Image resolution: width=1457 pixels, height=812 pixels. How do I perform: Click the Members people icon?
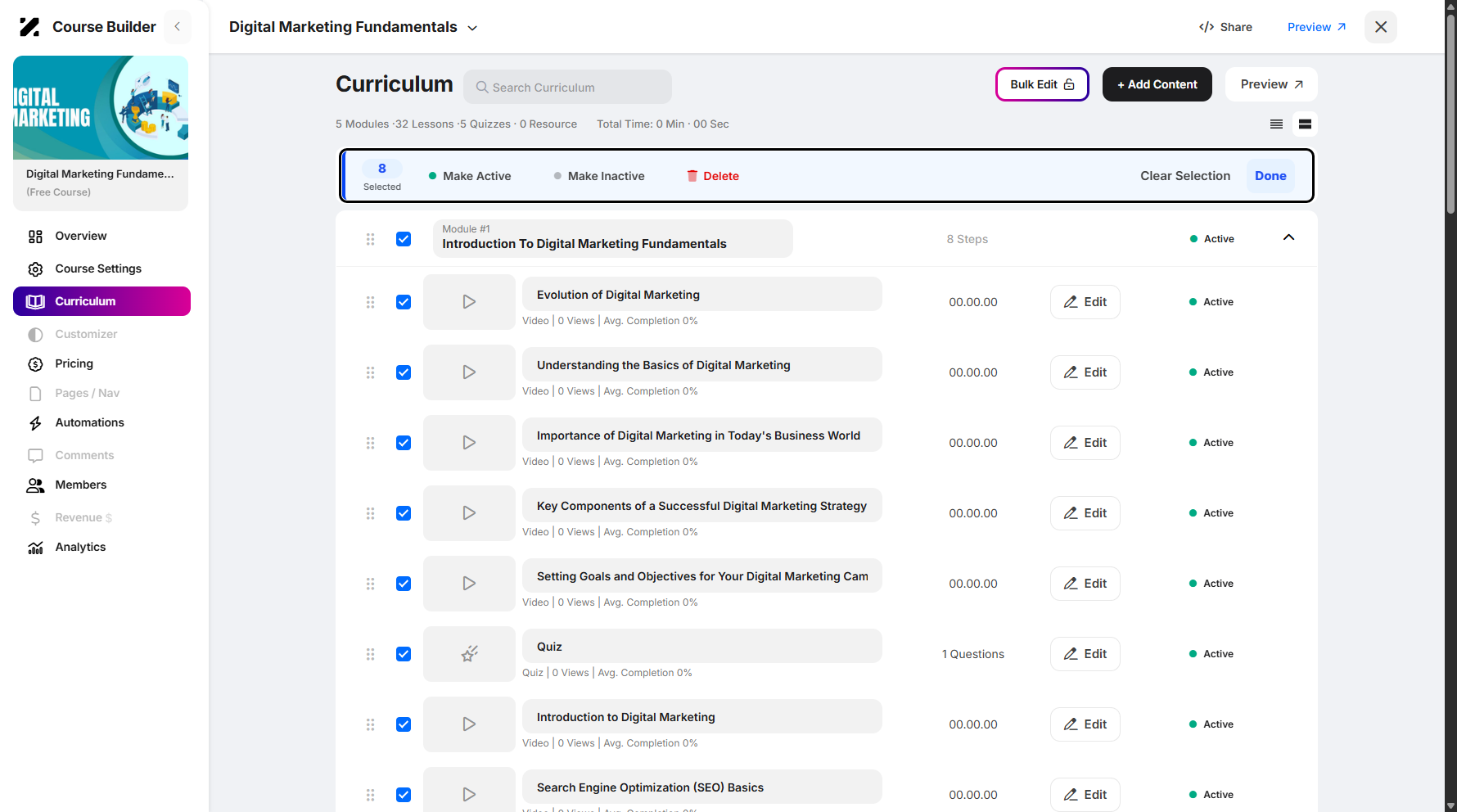pyautogui.click(x=35, y=485)
